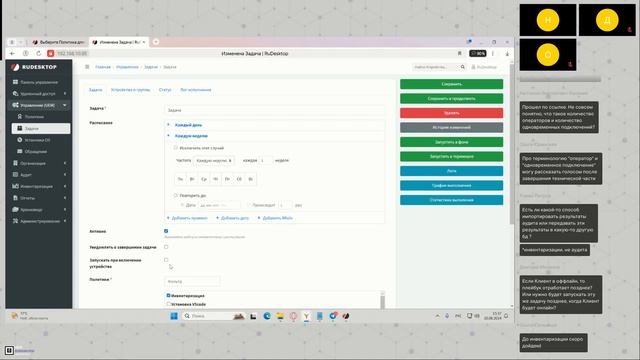Open the Частота dropdown
The height and width of the screenshot is (360, 640).
pos(214,160)
